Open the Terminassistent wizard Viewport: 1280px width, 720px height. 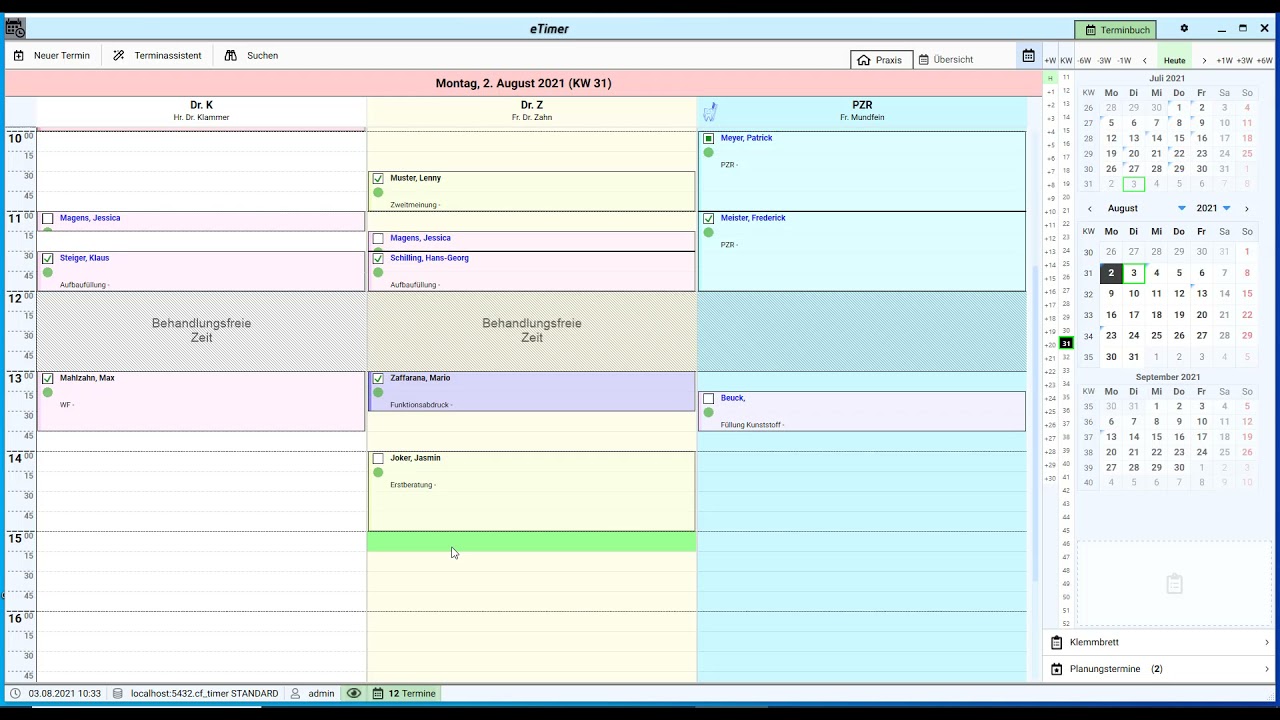click(156, 56)
